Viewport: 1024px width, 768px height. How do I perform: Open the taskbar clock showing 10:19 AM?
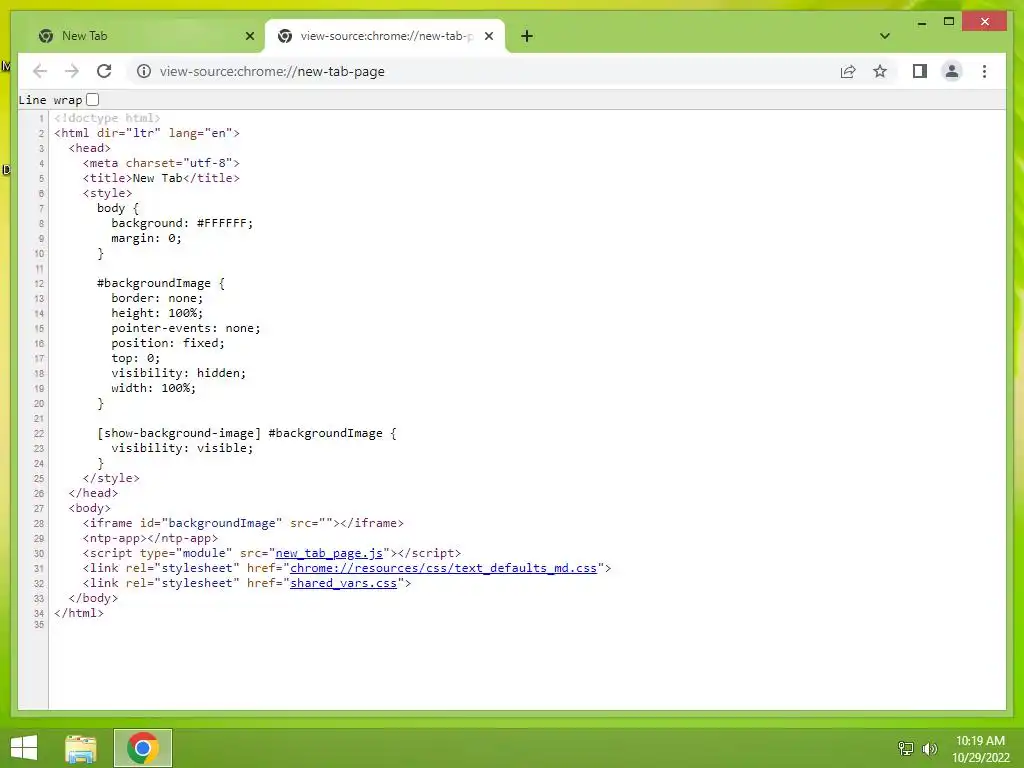tap(980, 748)
